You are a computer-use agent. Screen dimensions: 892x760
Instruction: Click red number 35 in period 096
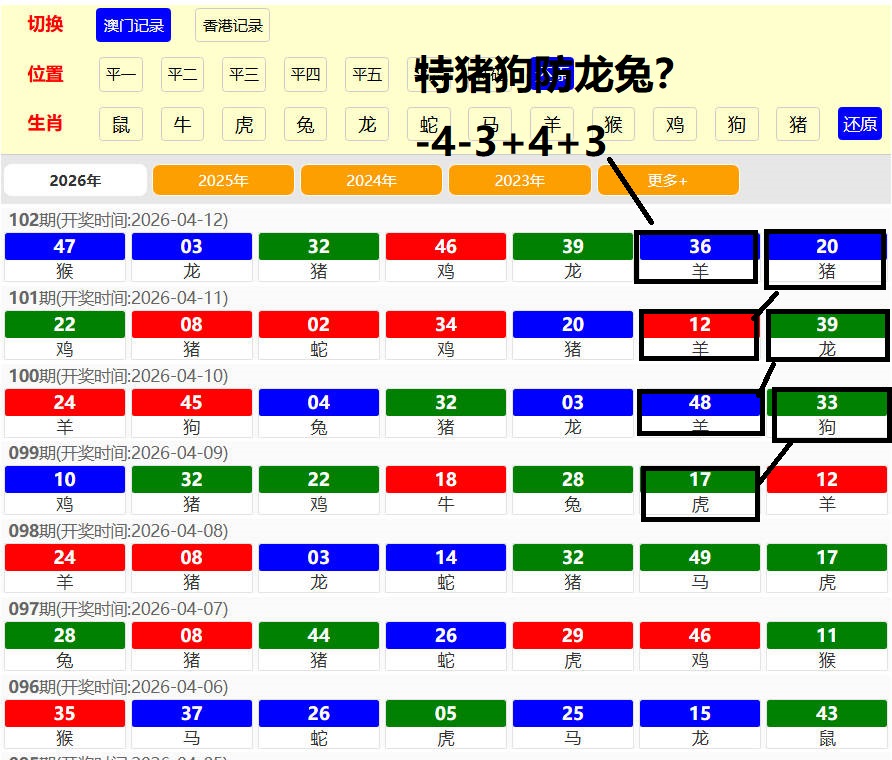point(65,713)
